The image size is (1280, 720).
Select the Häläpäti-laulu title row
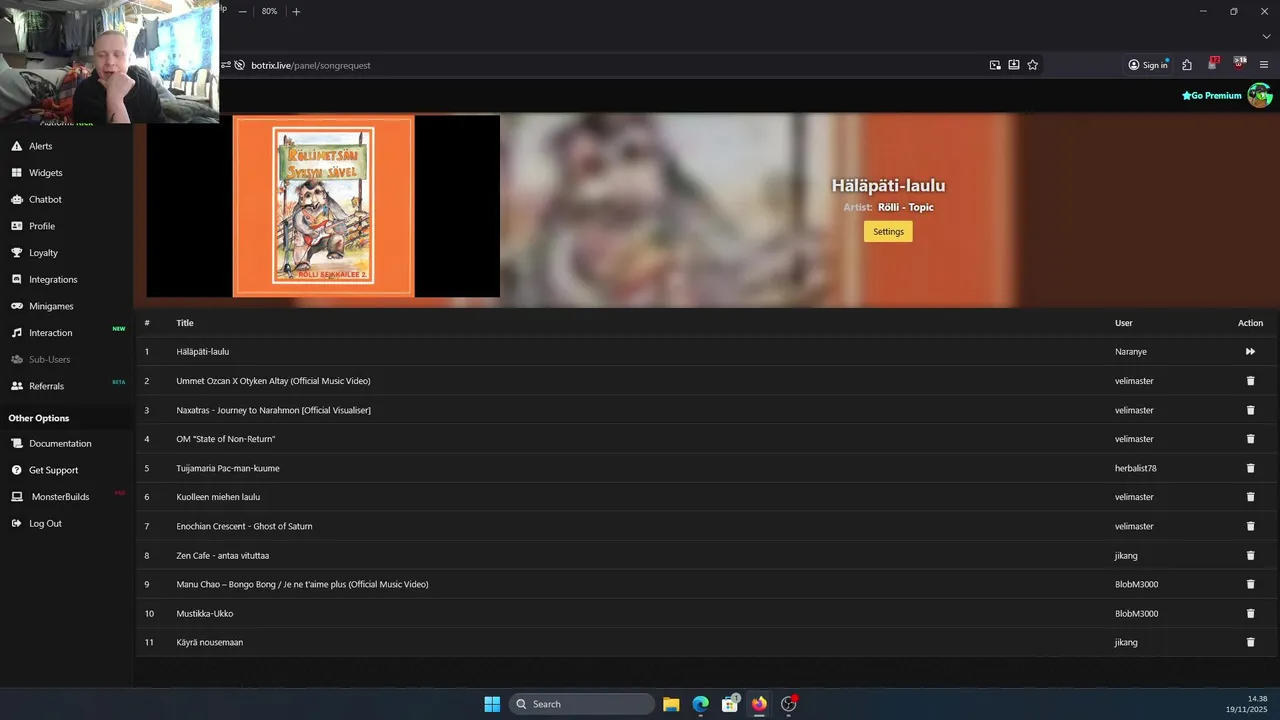point(705,352)
